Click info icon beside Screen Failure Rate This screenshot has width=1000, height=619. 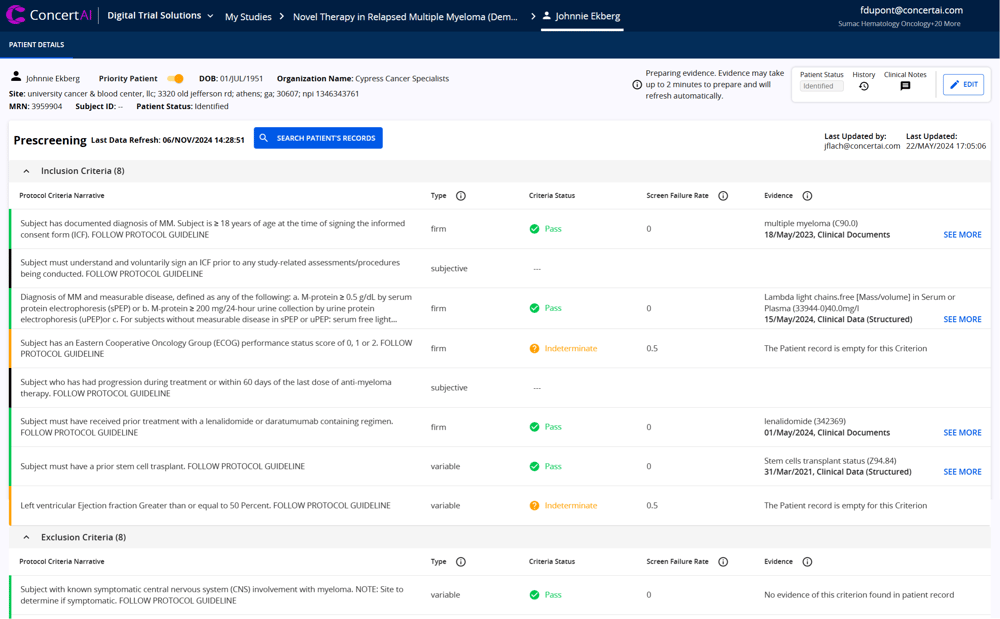pos(723,196)
